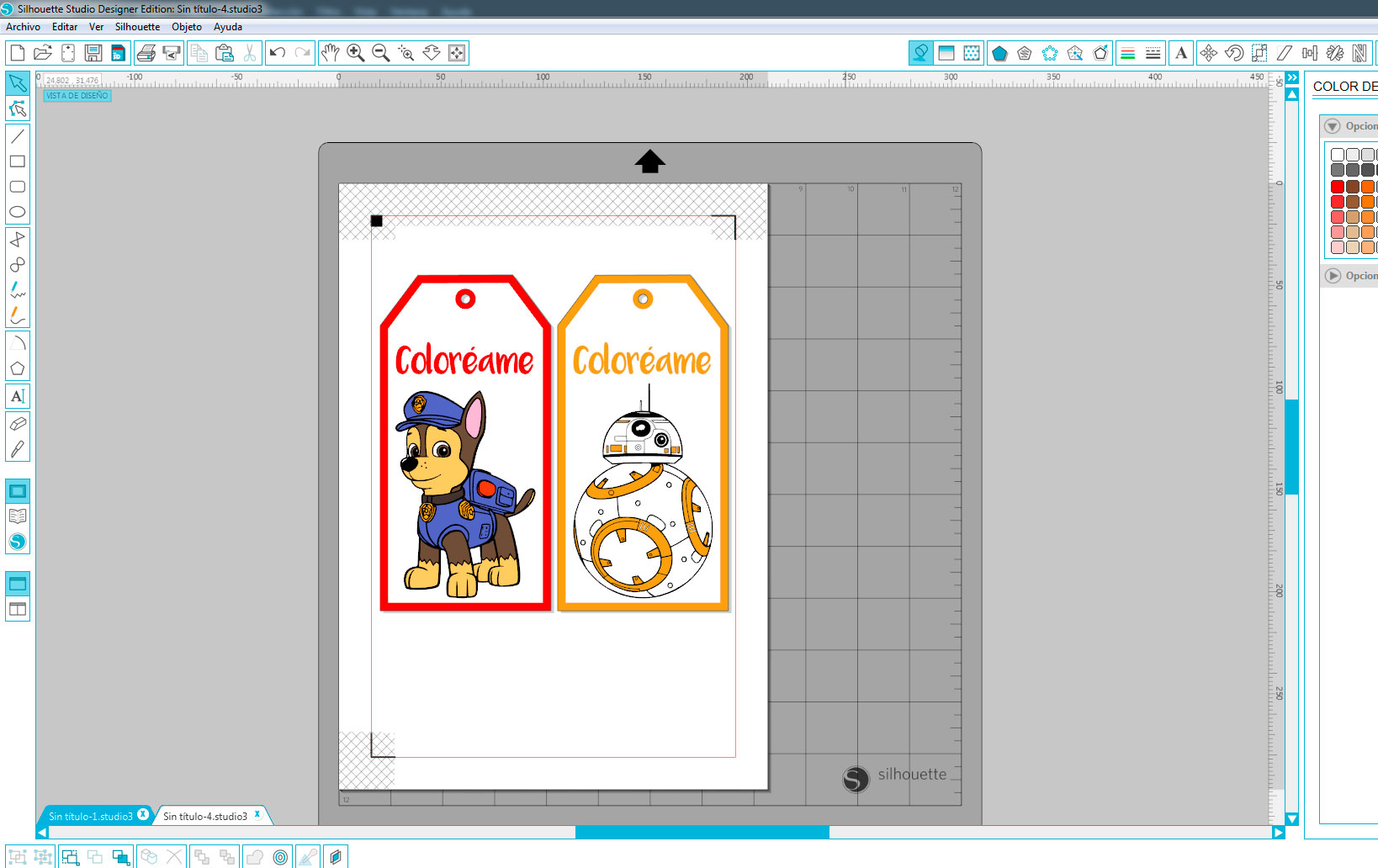
Task: Open the Ver menu
Action: pos(96,27)
